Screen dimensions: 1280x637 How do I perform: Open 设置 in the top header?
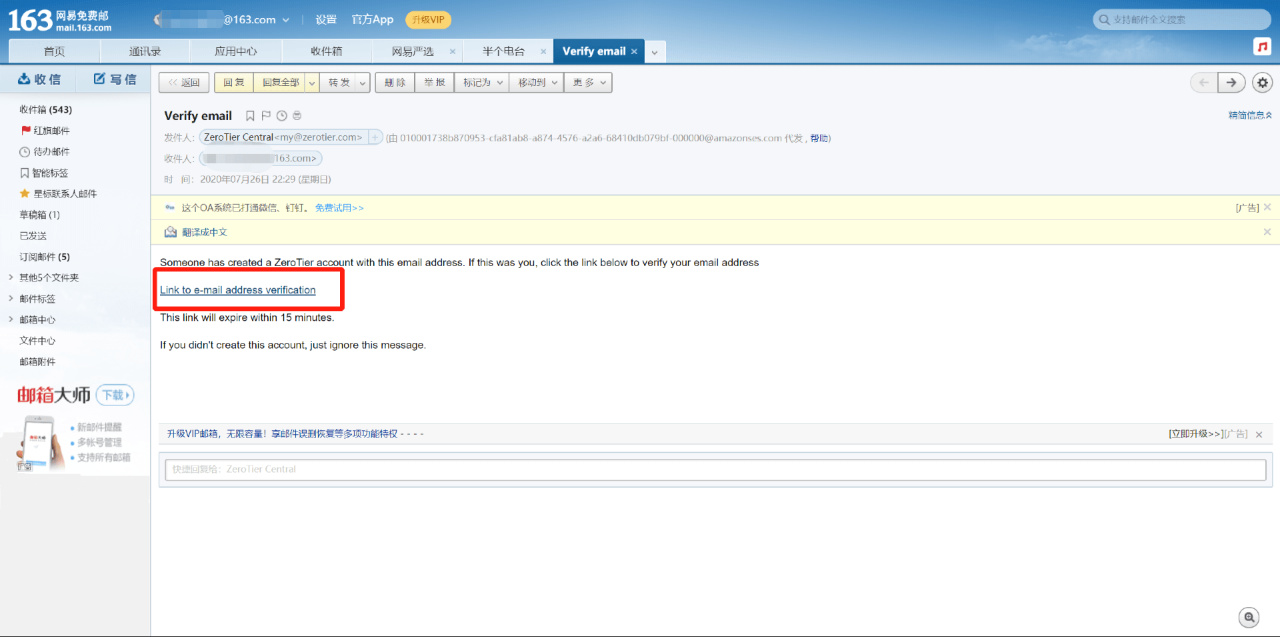(326, 20)
